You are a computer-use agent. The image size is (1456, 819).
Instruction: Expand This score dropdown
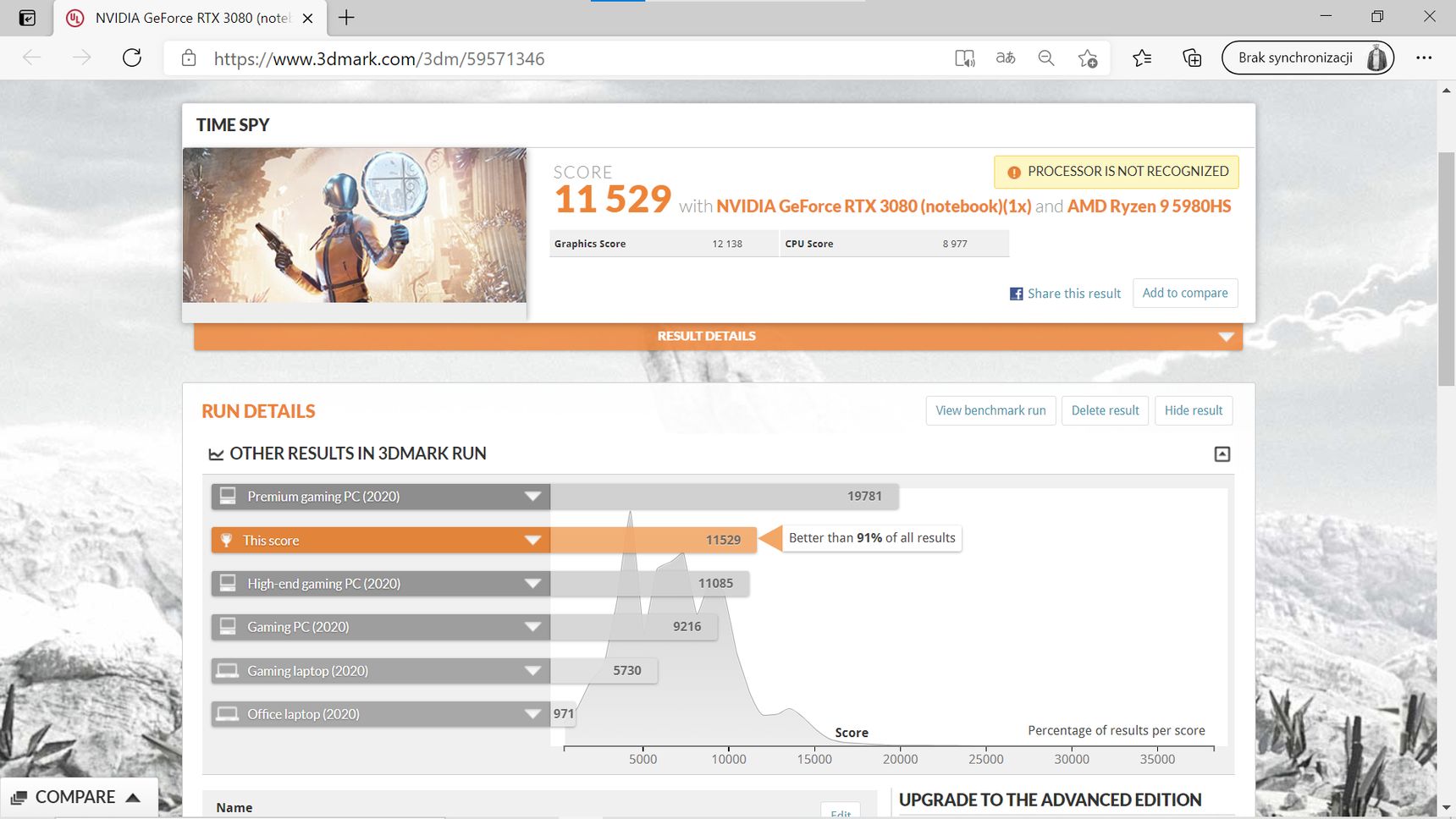coord(532,541)
